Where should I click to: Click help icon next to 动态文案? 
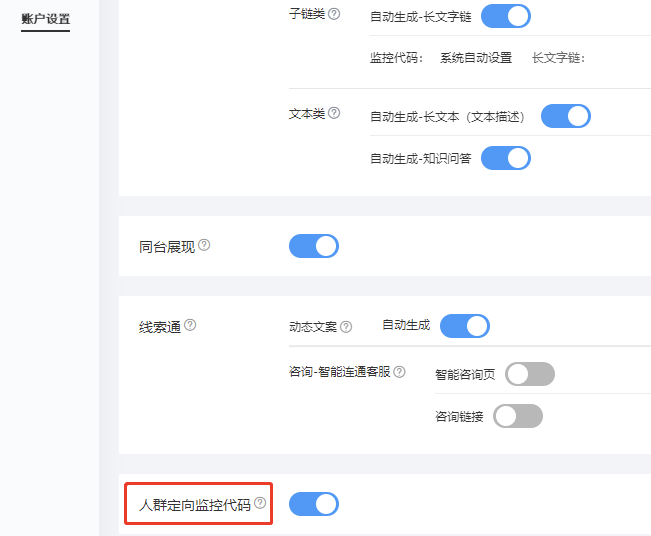pos(346,326)
